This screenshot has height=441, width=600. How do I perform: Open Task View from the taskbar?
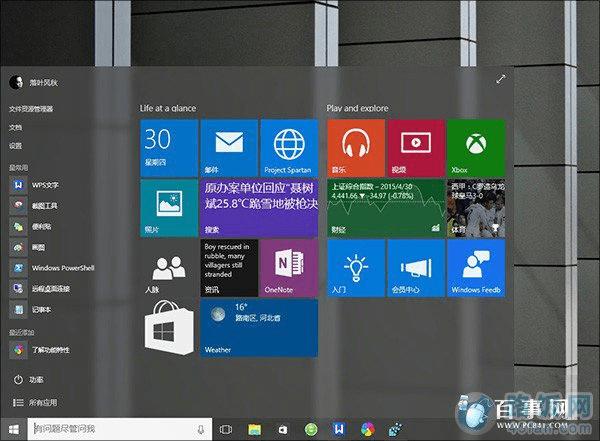[225, 430]
